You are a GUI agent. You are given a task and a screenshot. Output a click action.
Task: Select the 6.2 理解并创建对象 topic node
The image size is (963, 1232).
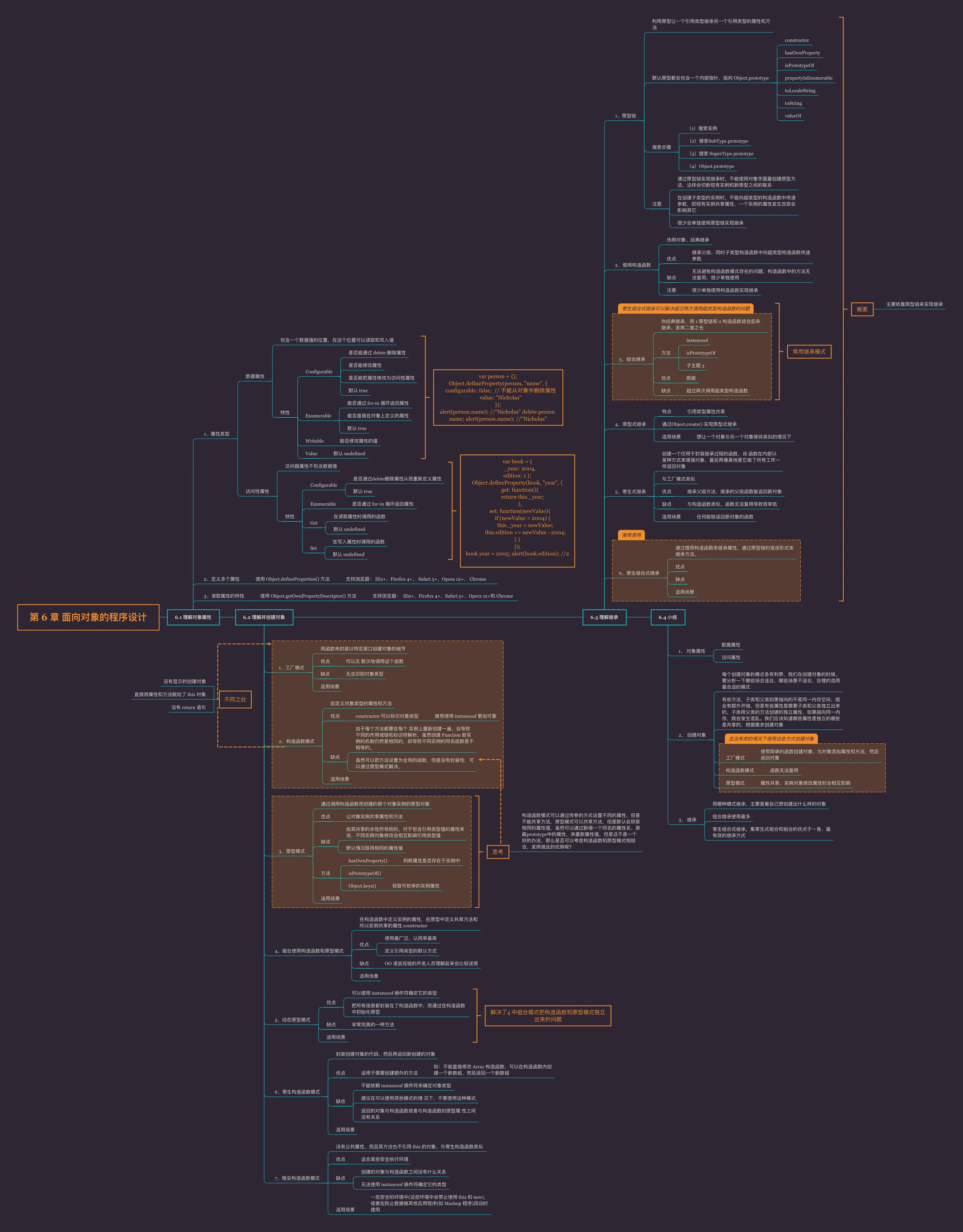pyautogui.click(x=264, y=617)
